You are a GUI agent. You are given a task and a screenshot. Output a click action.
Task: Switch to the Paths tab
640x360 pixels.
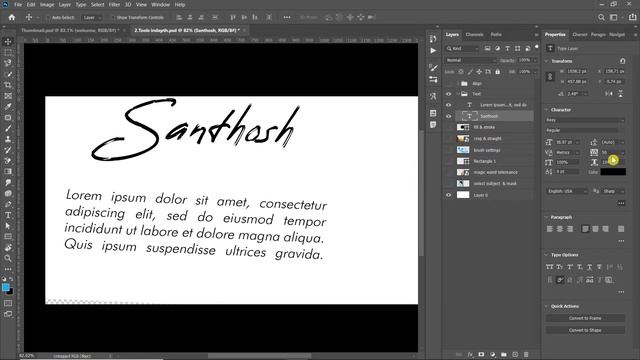[496, 35]
